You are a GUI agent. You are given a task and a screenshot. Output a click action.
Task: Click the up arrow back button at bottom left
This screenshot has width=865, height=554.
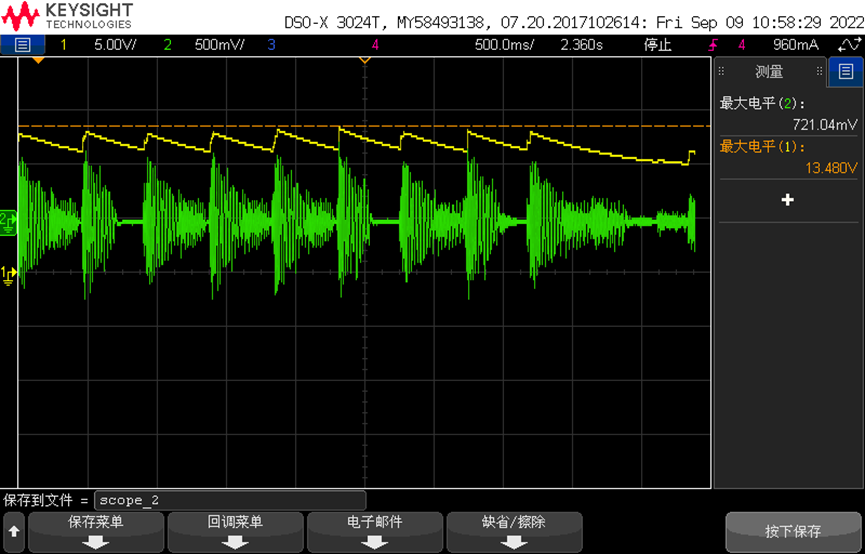tap(14, 532)
